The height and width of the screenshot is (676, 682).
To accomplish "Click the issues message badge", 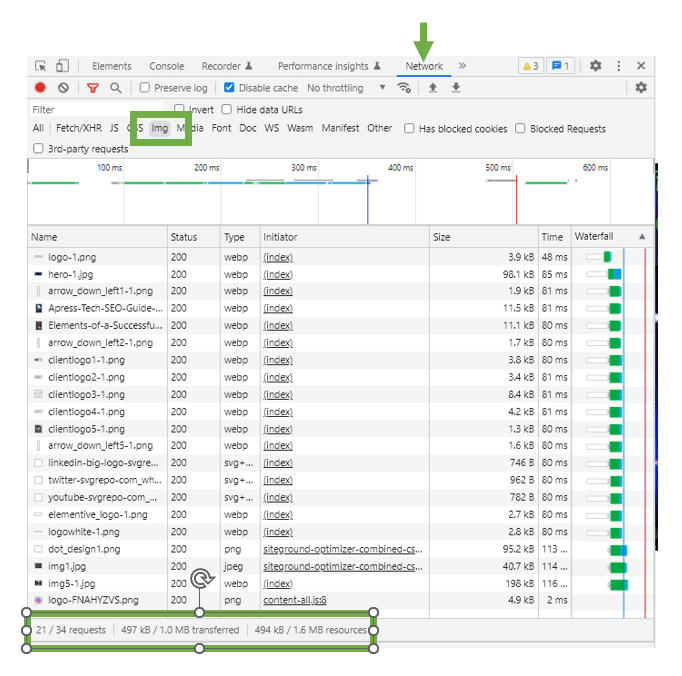I will [x=561, y=66].
